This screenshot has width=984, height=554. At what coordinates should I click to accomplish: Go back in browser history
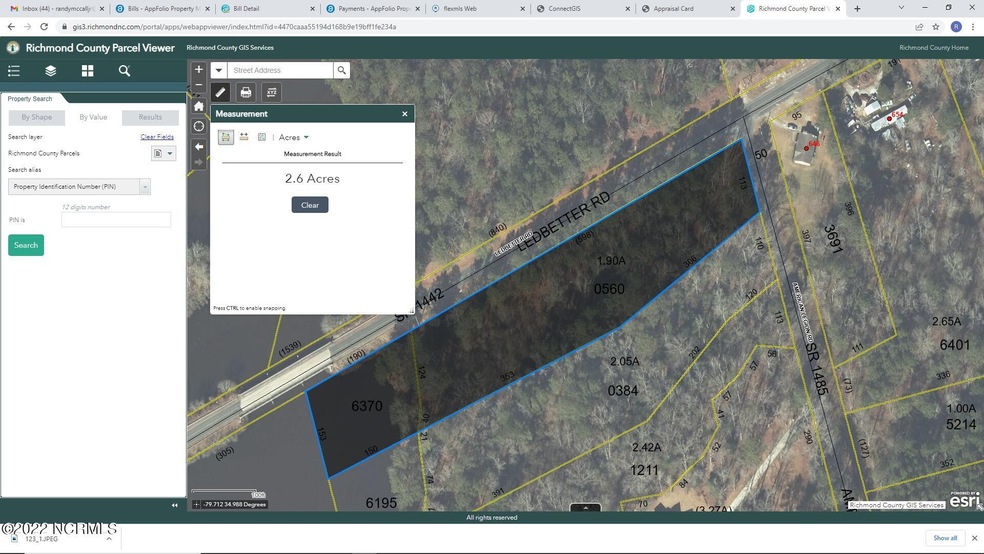(x=11, y=27)
